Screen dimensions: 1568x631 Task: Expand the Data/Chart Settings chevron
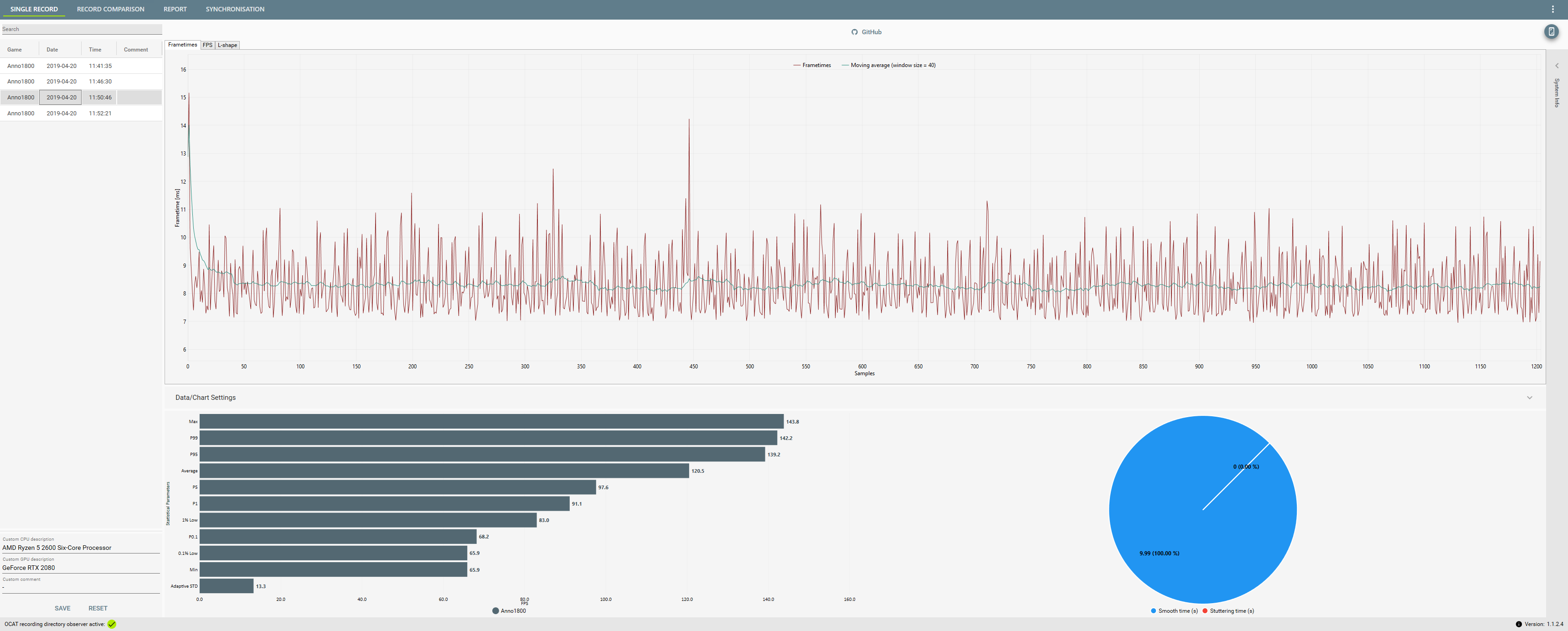coord(1529,398)
